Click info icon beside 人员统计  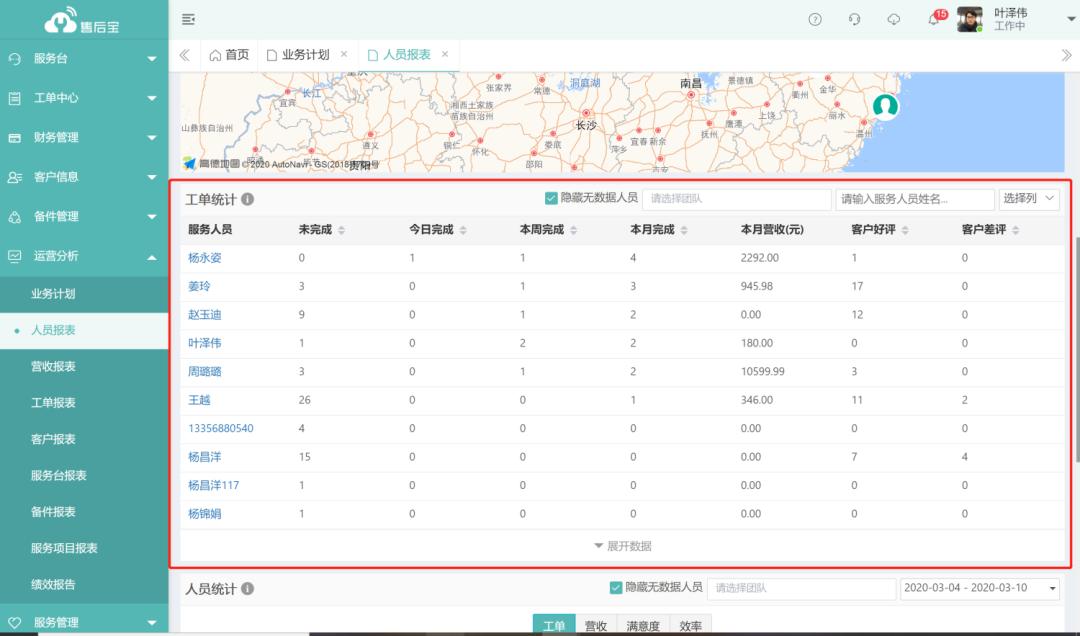(x=247, y=589)
